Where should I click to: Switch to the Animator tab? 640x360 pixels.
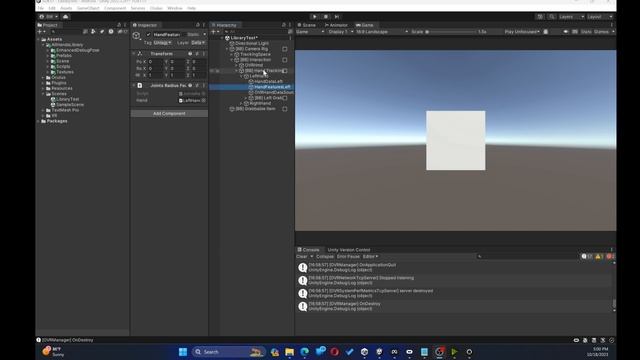pyautogui.click(x=336, y=25)
